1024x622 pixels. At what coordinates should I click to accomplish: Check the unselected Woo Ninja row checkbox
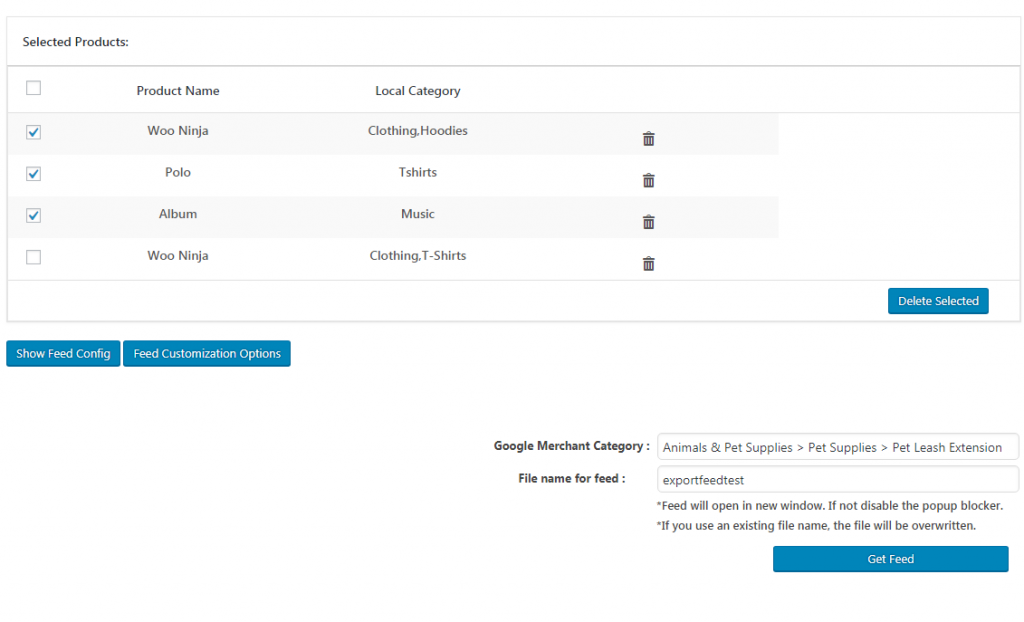[x=33, y=257]
